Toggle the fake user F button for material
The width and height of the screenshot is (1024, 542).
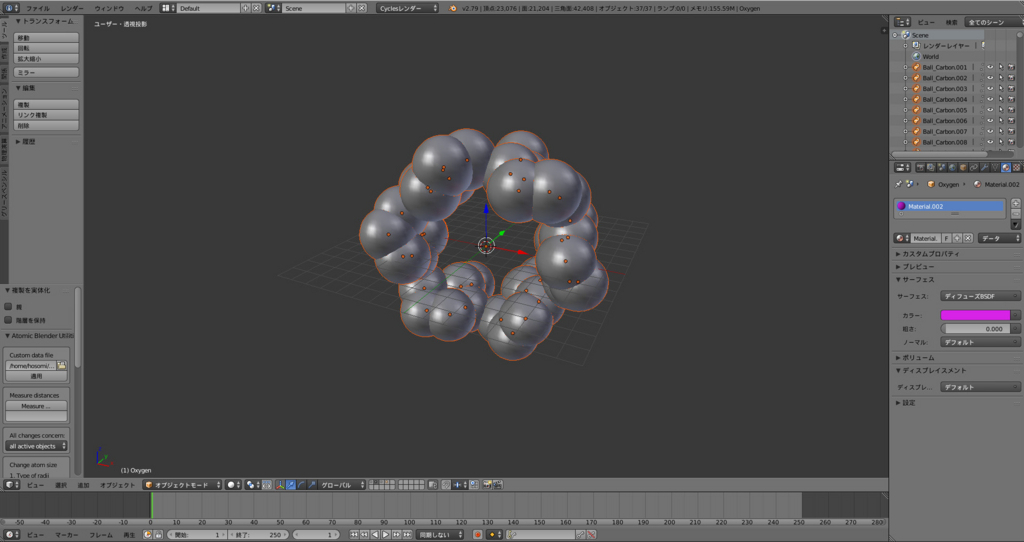click(x=946, y=238)
